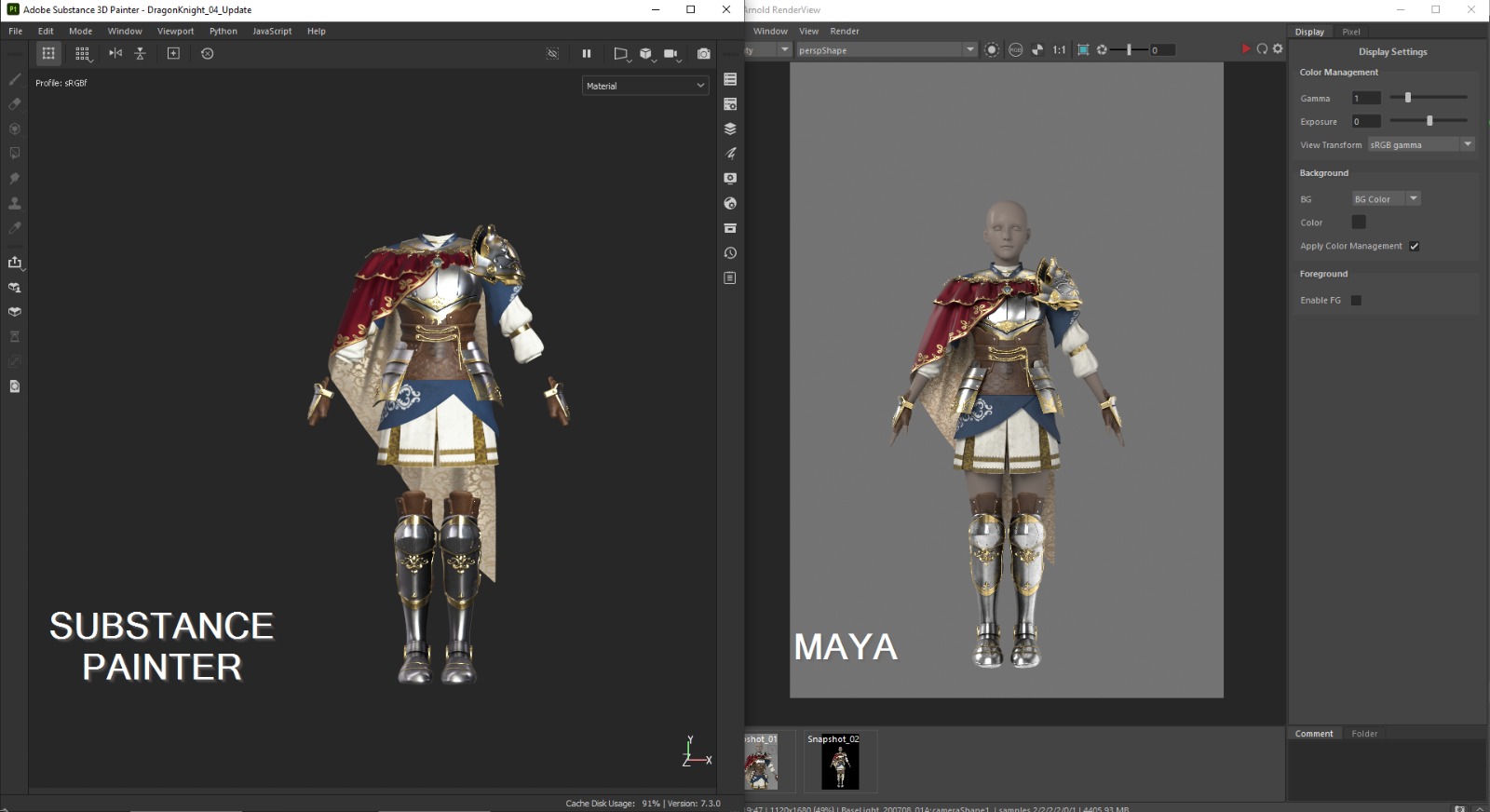Open Window menu in Arnold RenderView
Image resolution: width=1490 pixels, height=812 pixels.
[770, 31]
